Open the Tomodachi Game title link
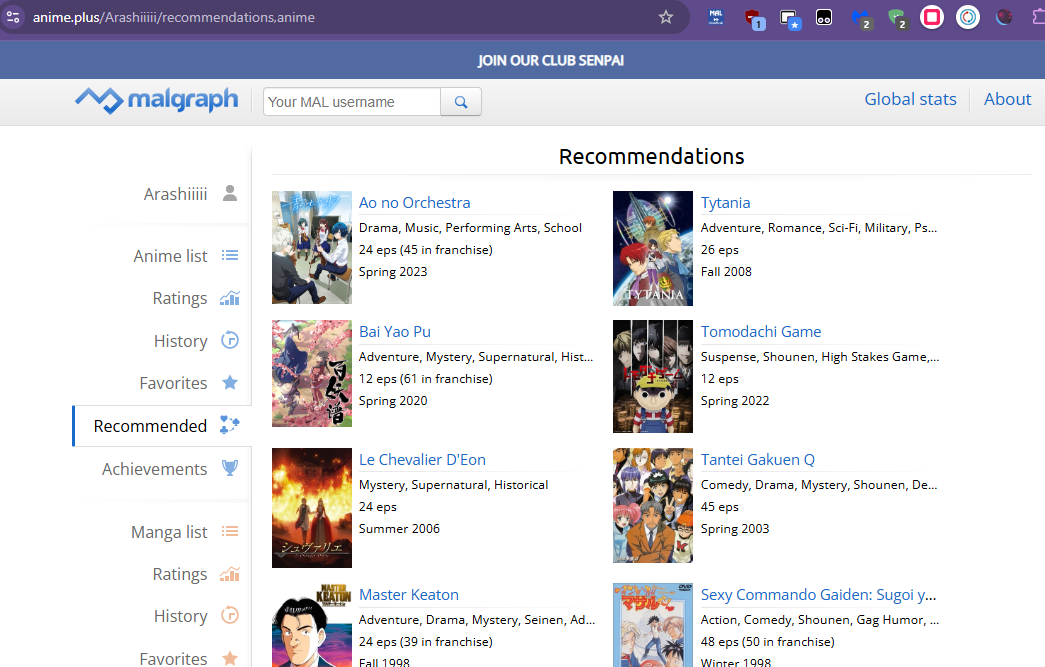The image size is (1045, 667). pos(760,331)
